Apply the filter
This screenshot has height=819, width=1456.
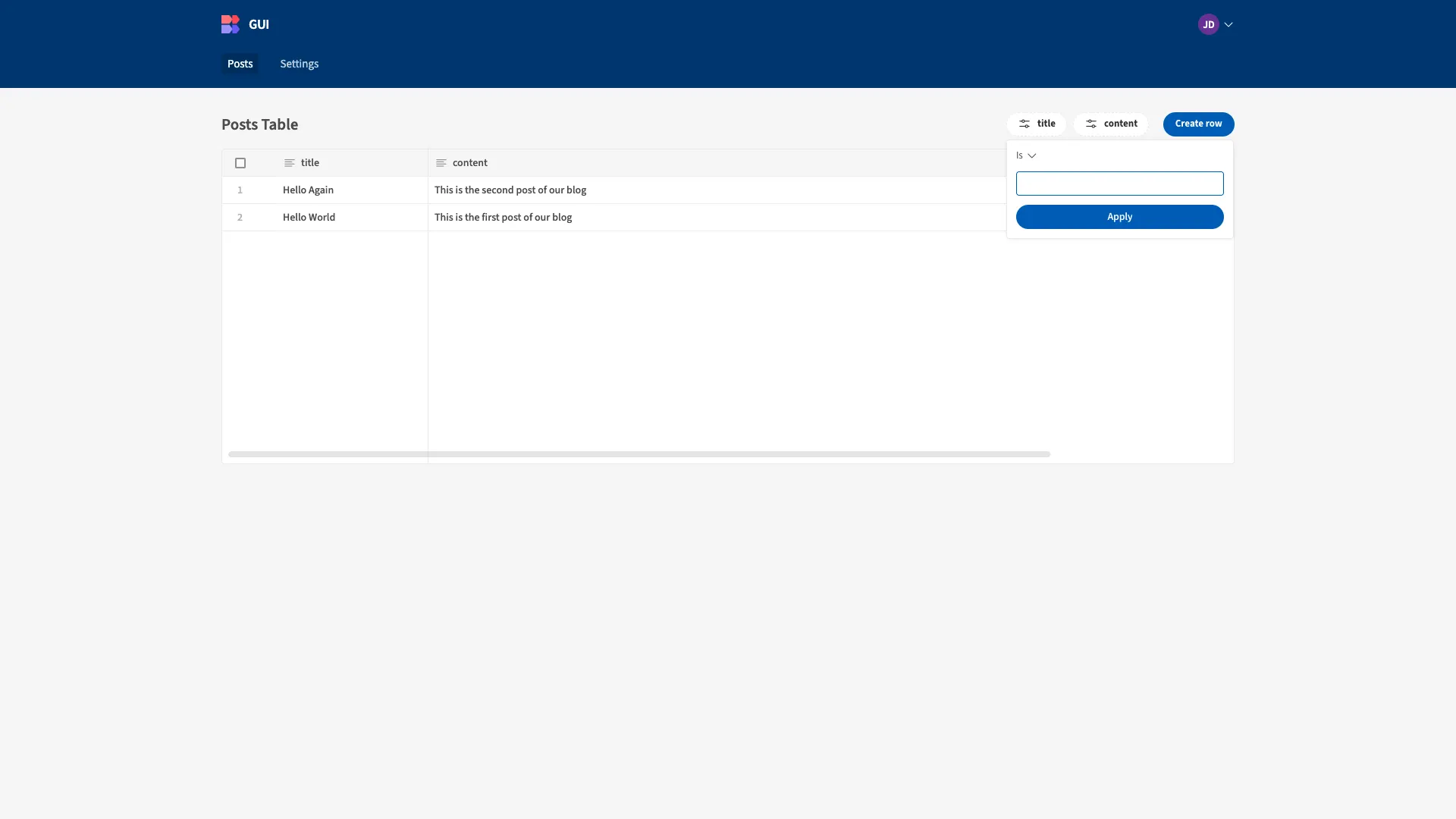click(x=1119, y=217)
